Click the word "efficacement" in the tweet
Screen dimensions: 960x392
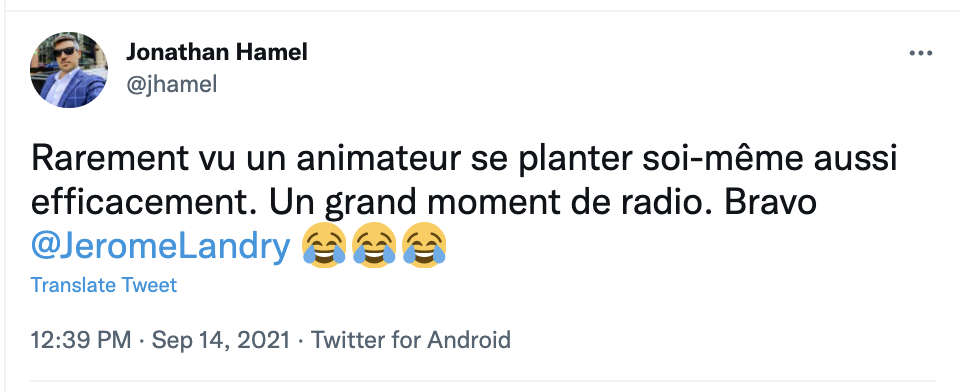click(143, 202)
